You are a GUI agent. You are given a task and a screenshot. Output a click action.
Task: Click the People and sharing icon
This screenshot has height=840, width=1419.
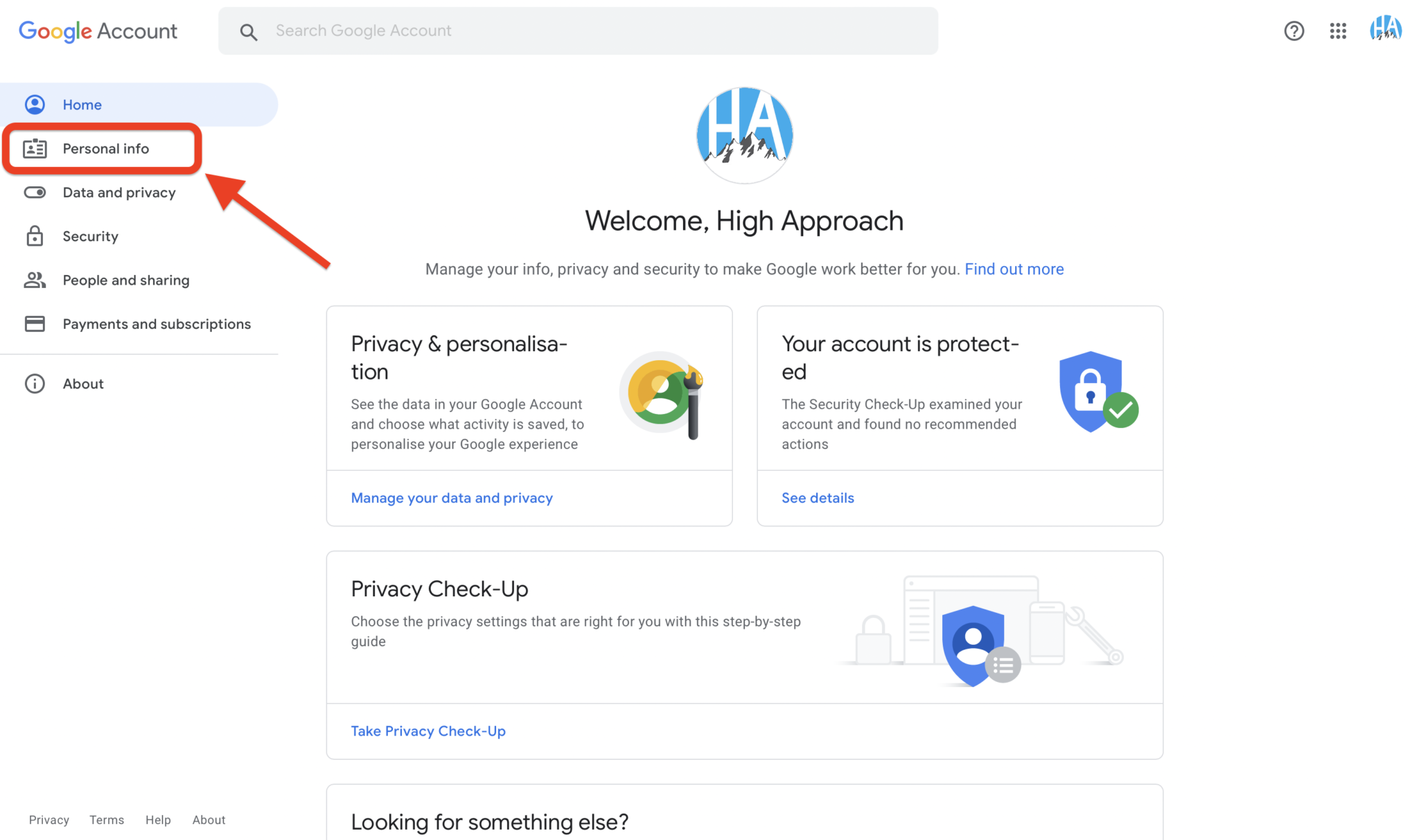(x=35, y=280)
